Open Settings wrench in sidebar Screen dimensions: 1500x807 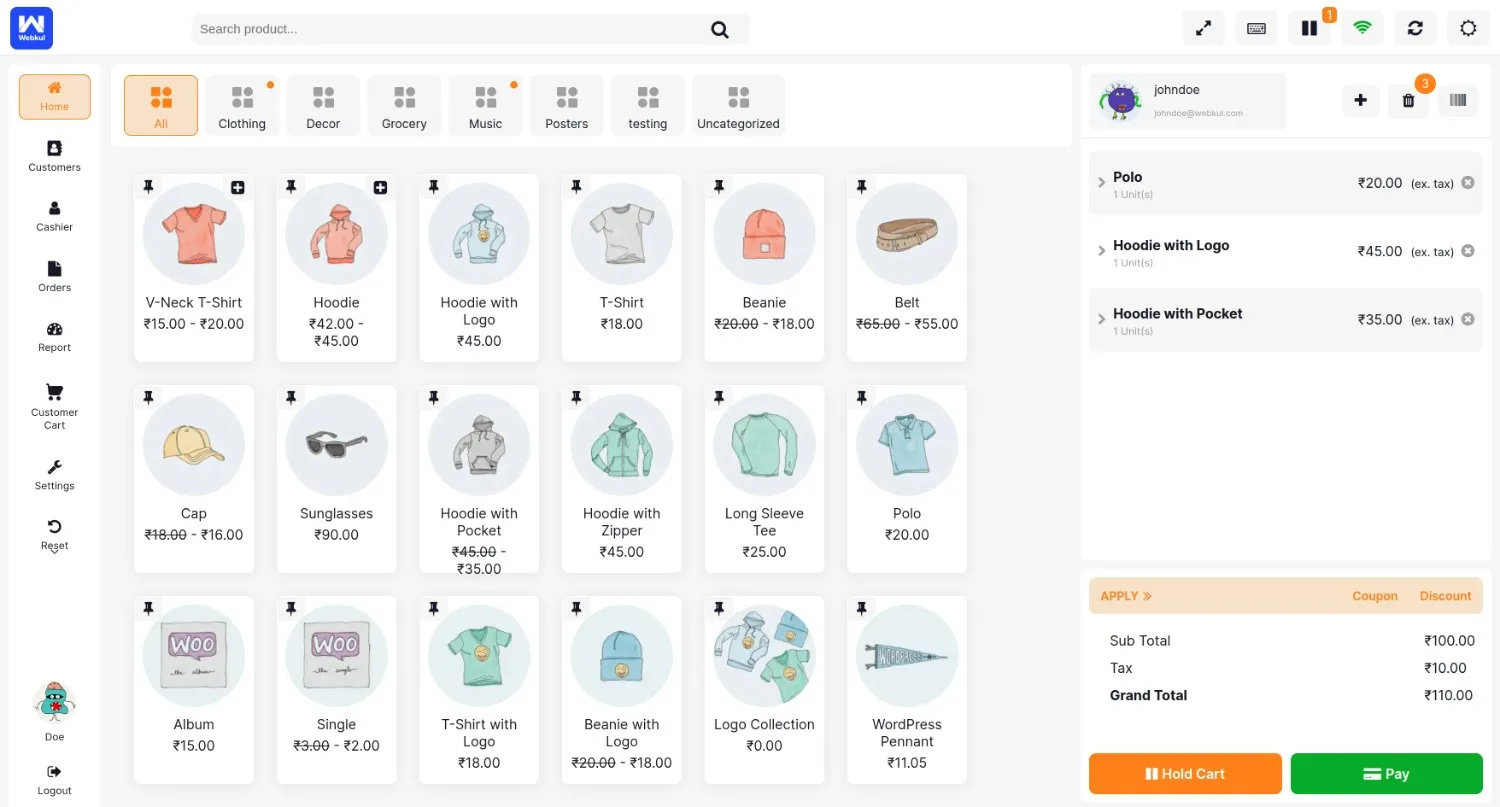coord(55,475)
